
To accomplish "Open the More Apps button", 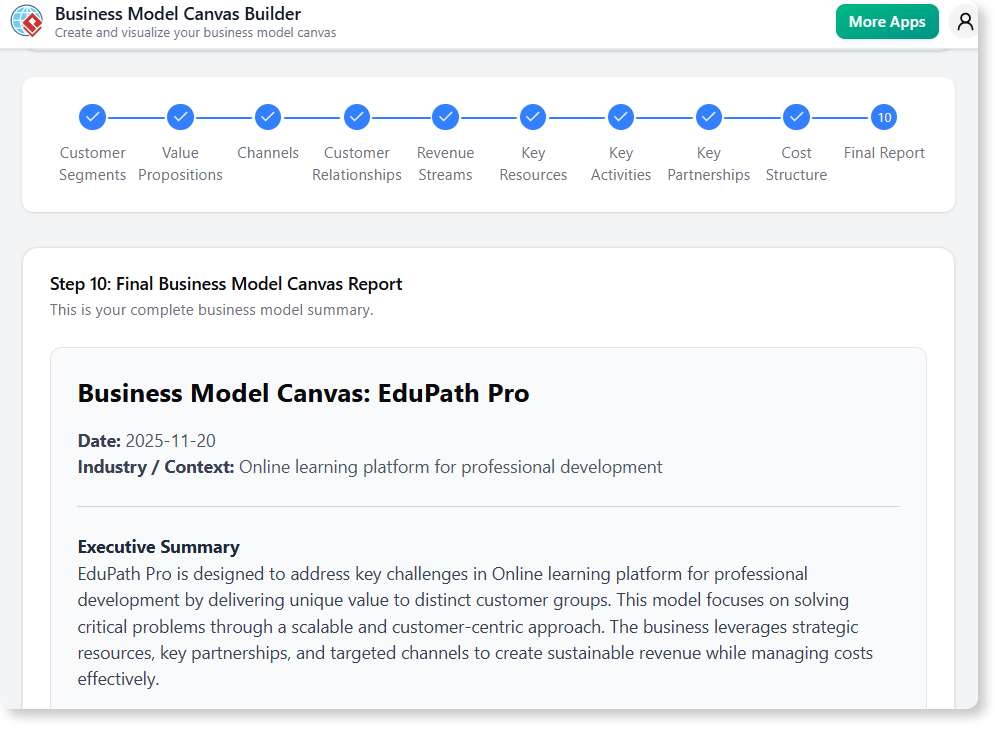I will click(887, 20).
